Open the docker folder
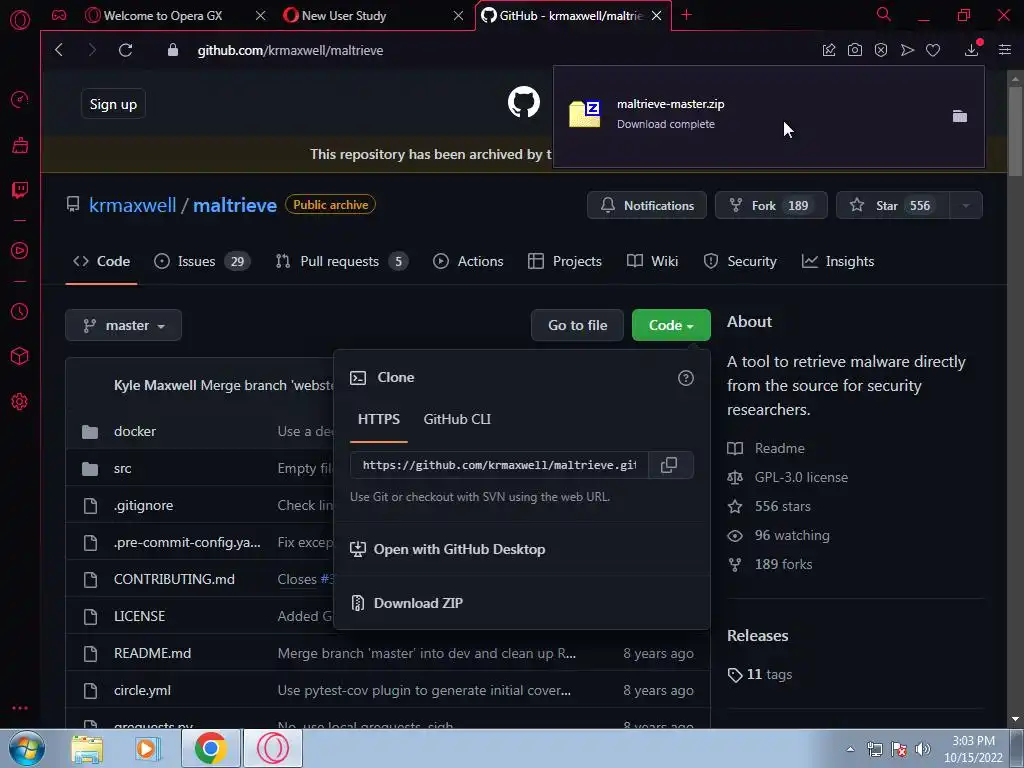The width and height of the screenshot is (1024, 768). click(135, 432)
